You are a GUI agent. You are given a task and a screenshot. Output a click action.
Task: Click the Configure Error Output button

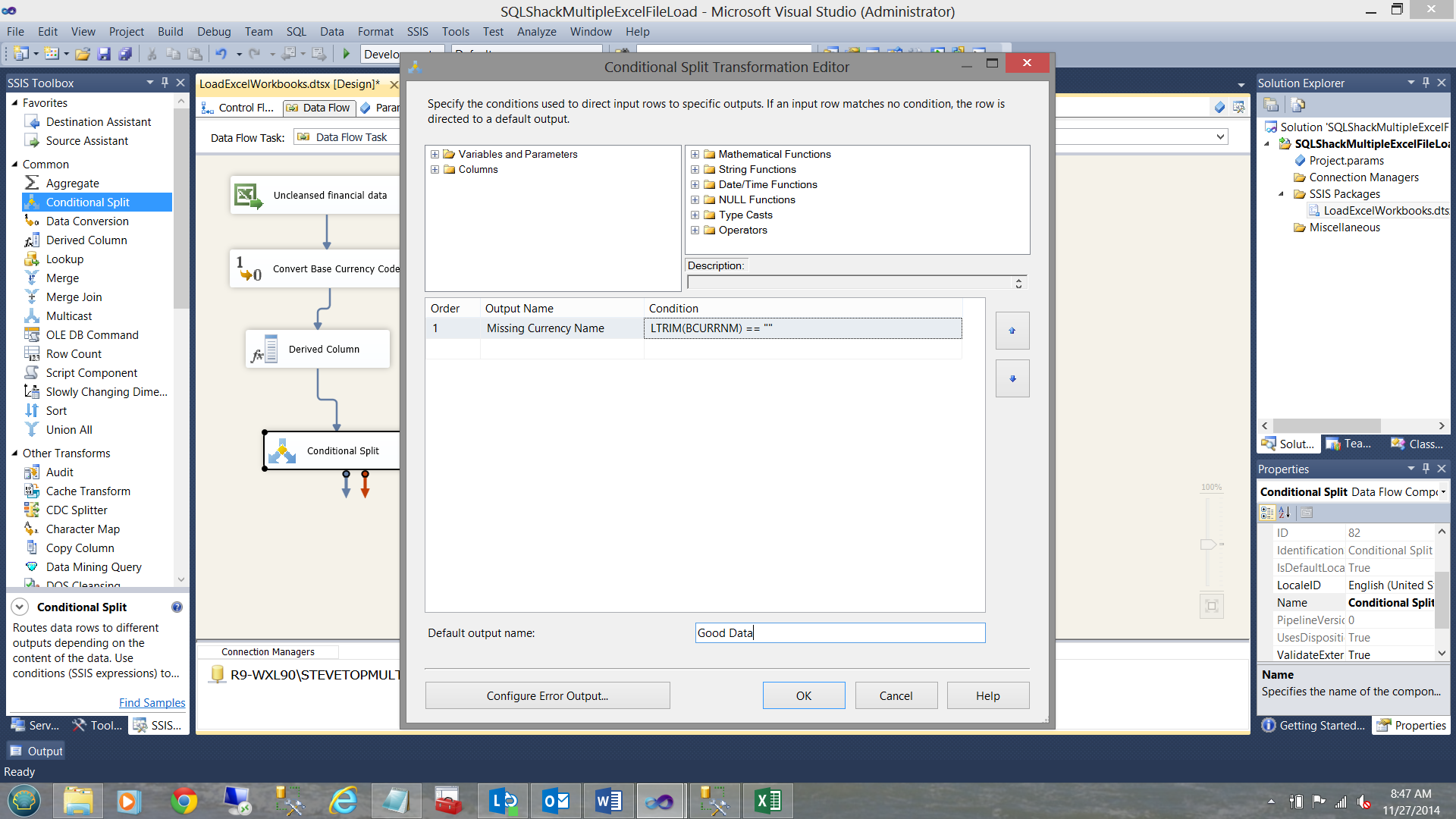[547, 695]
